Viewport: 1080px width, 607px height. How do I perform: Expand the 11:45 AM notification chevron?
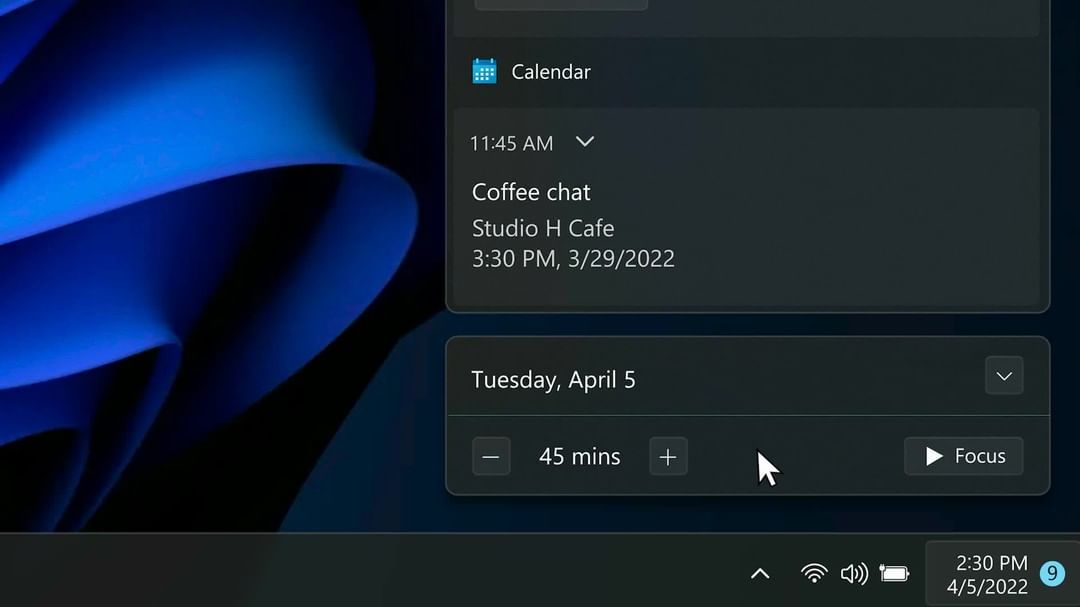[x=585, y=142]
